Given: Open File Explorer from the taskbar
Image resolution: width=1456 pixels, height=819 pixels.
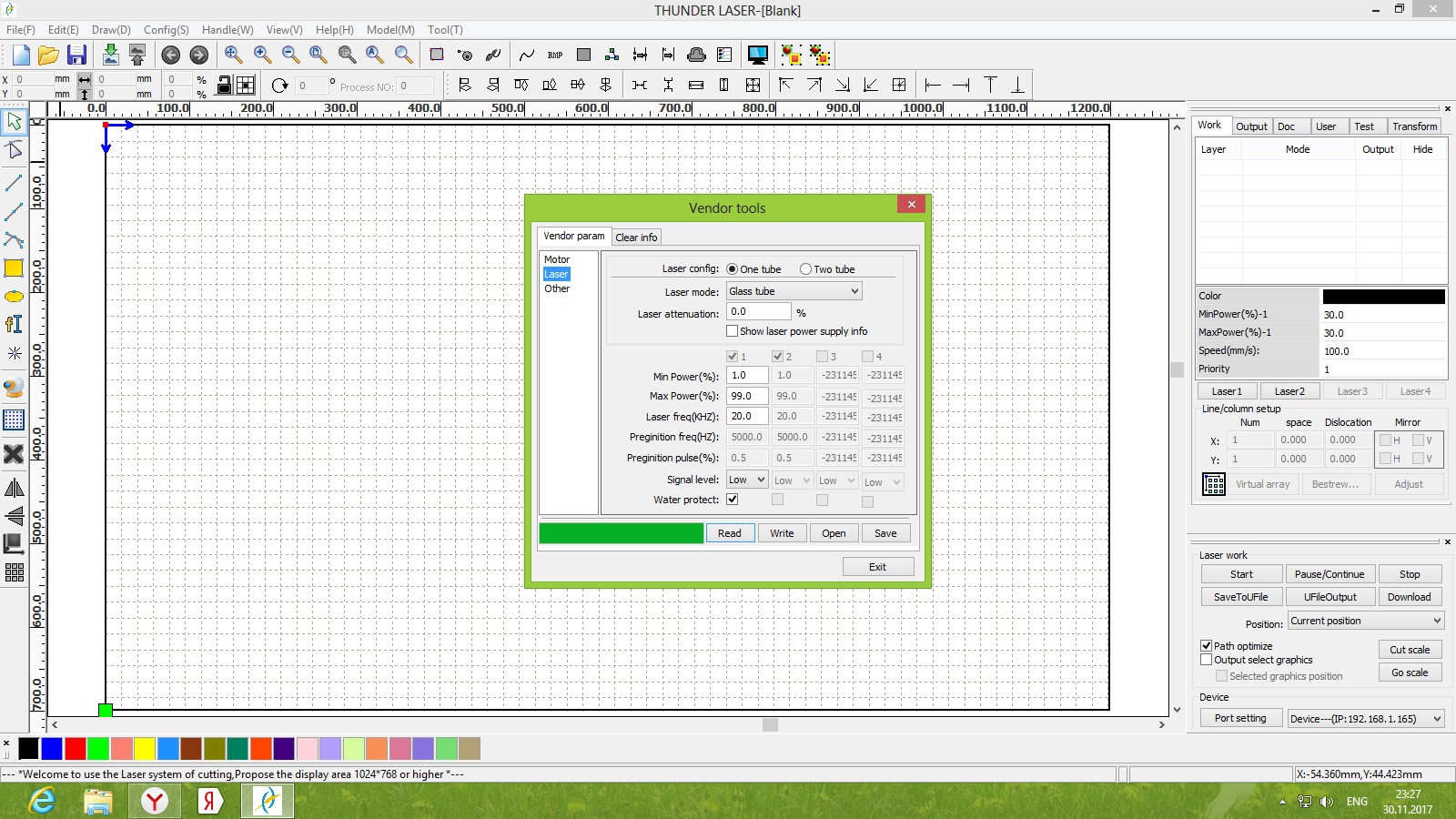Looking at the screenshot, I should click(x=97, y=801).
